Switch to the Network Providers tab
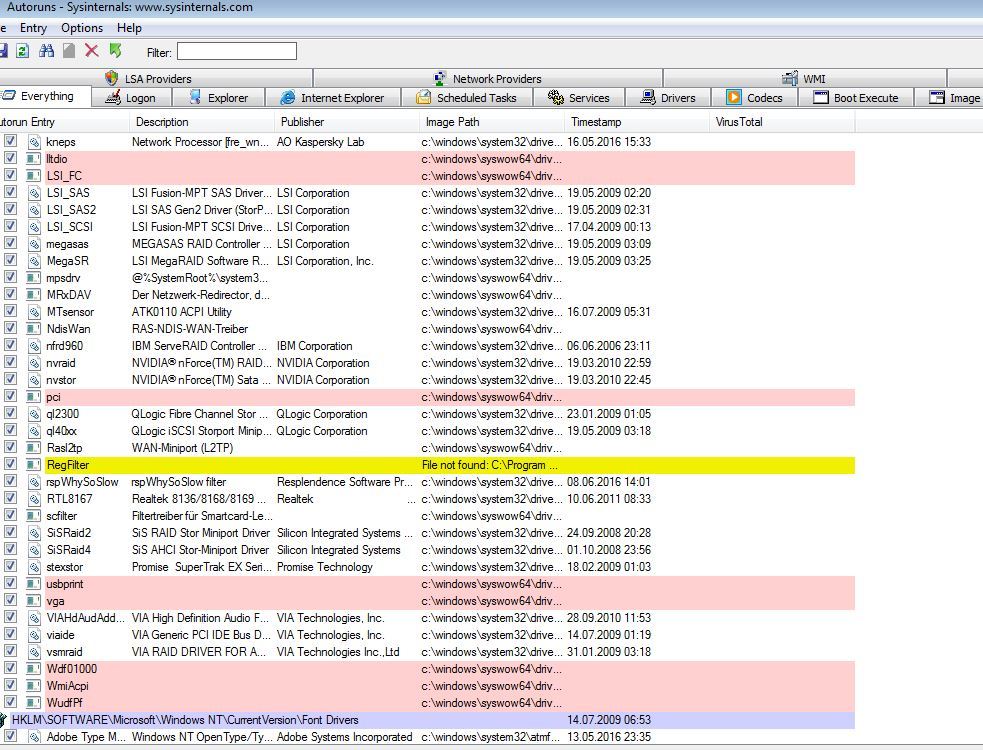 click(x=488, y=78)
